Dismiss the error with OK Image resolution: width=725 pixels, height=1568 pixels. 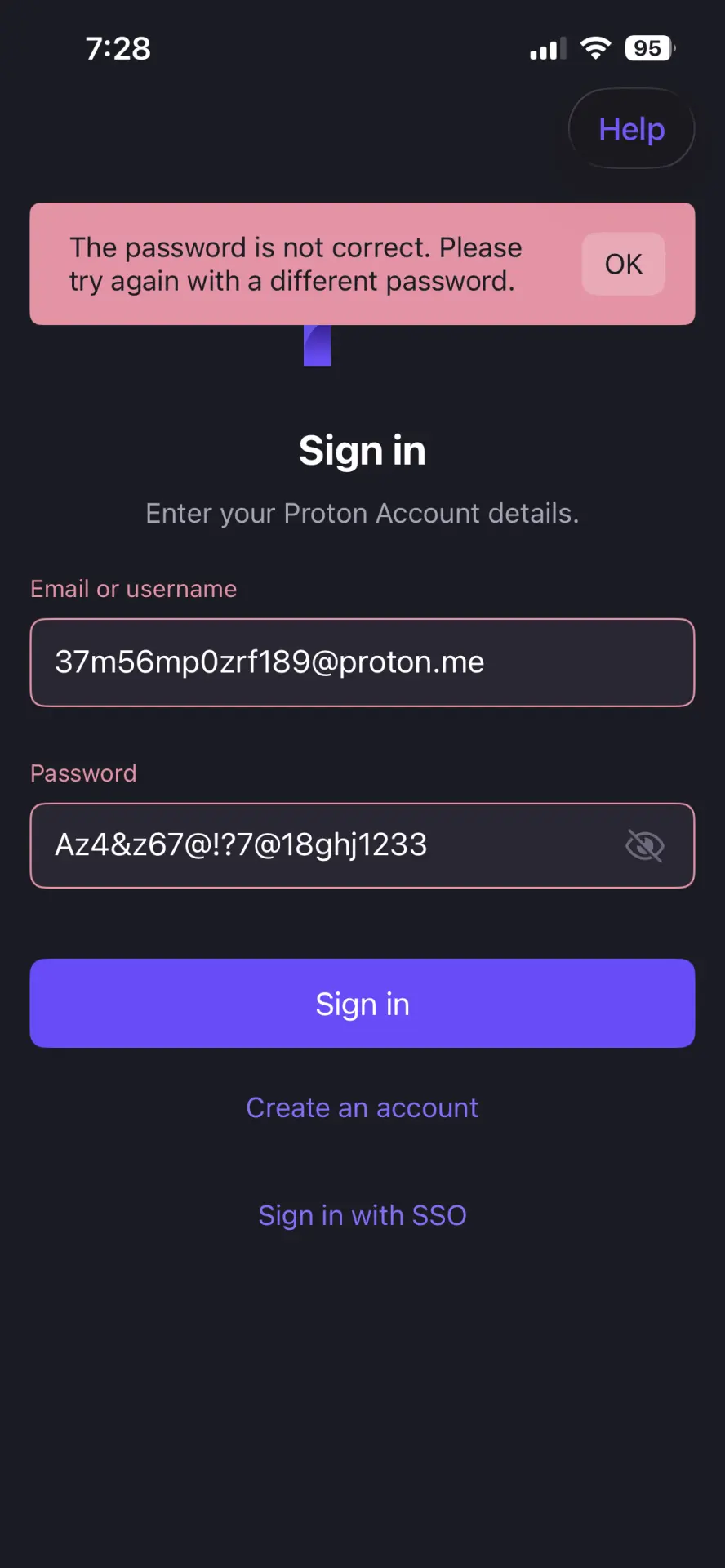pyautogui.click(x=623, y=264)
